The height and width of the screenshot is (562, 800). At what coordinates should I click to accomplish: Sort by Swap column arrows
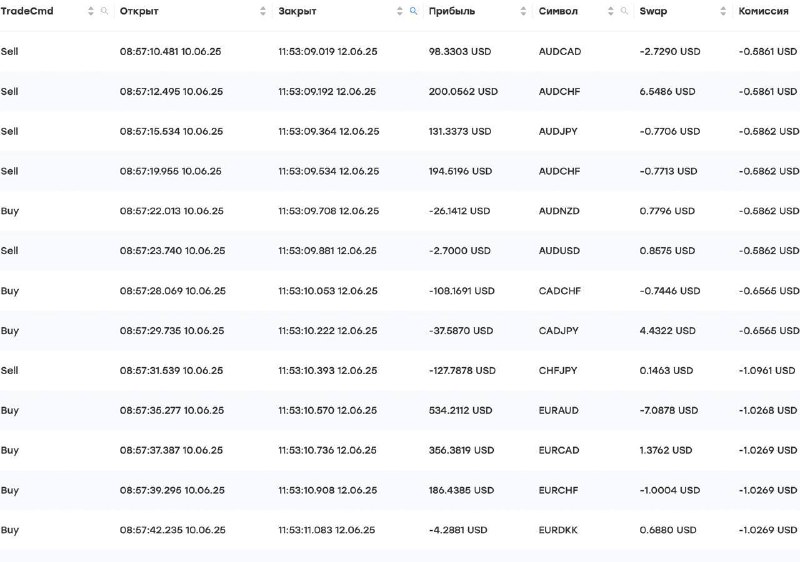pos(723,11)
